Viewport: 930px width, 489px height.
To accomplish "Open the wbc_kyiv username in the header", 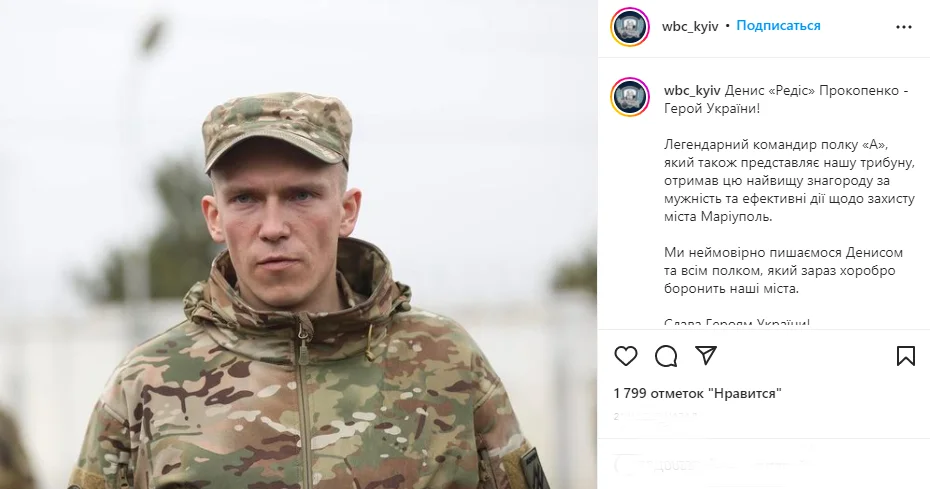I will (690, 26).
